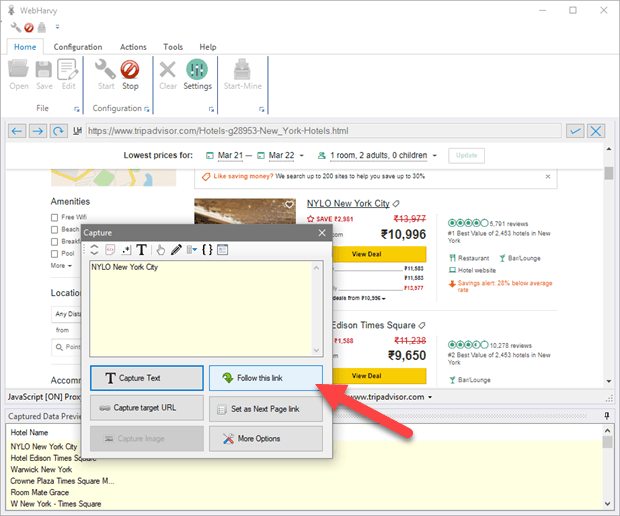620x516 pixels.
Task: Open Settings from the ribbon
Action: coord(197,74)
